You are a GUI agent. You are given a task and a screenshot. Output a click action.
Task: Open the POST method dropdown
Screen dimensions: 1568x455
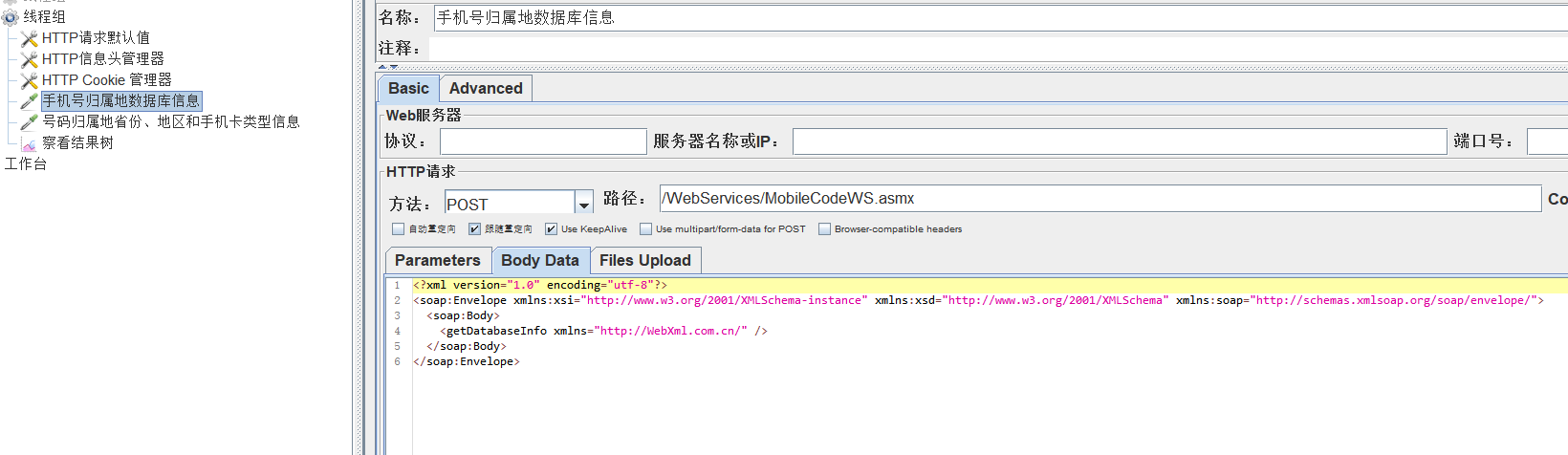coord(583,204)
